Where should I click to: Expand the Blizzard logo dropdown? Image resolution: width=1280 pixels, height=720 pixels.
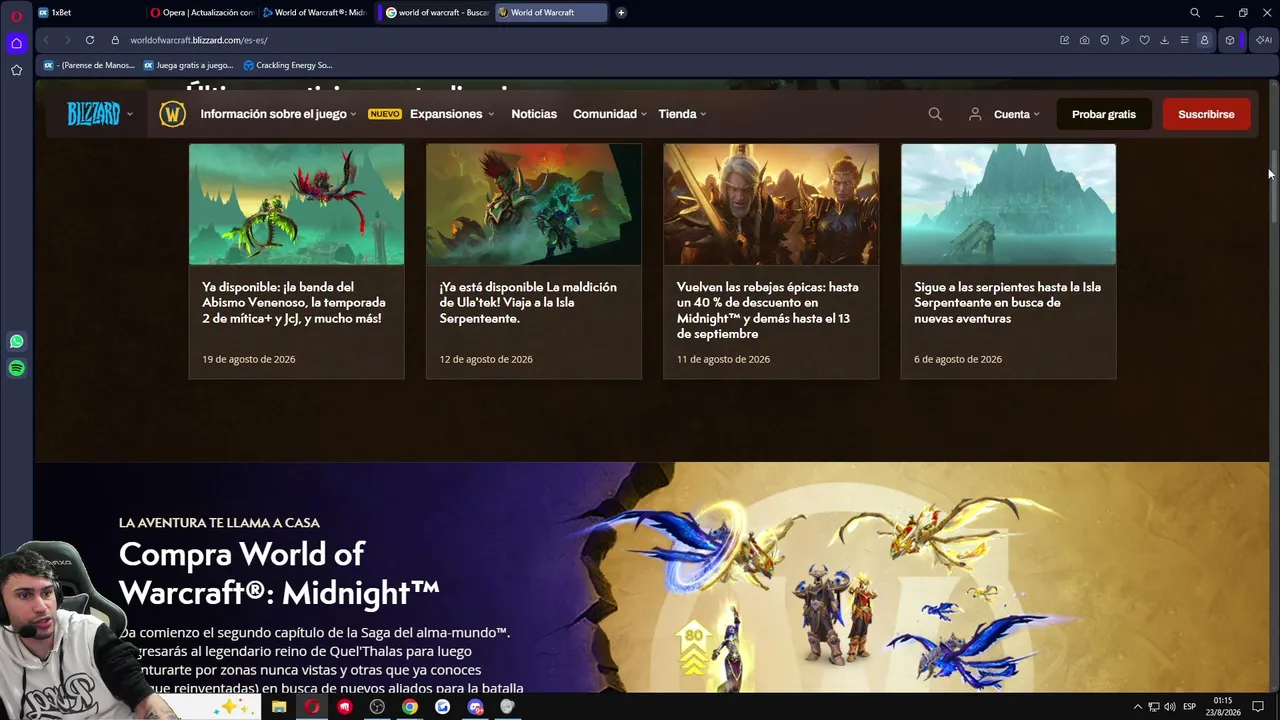pos(100,114)
